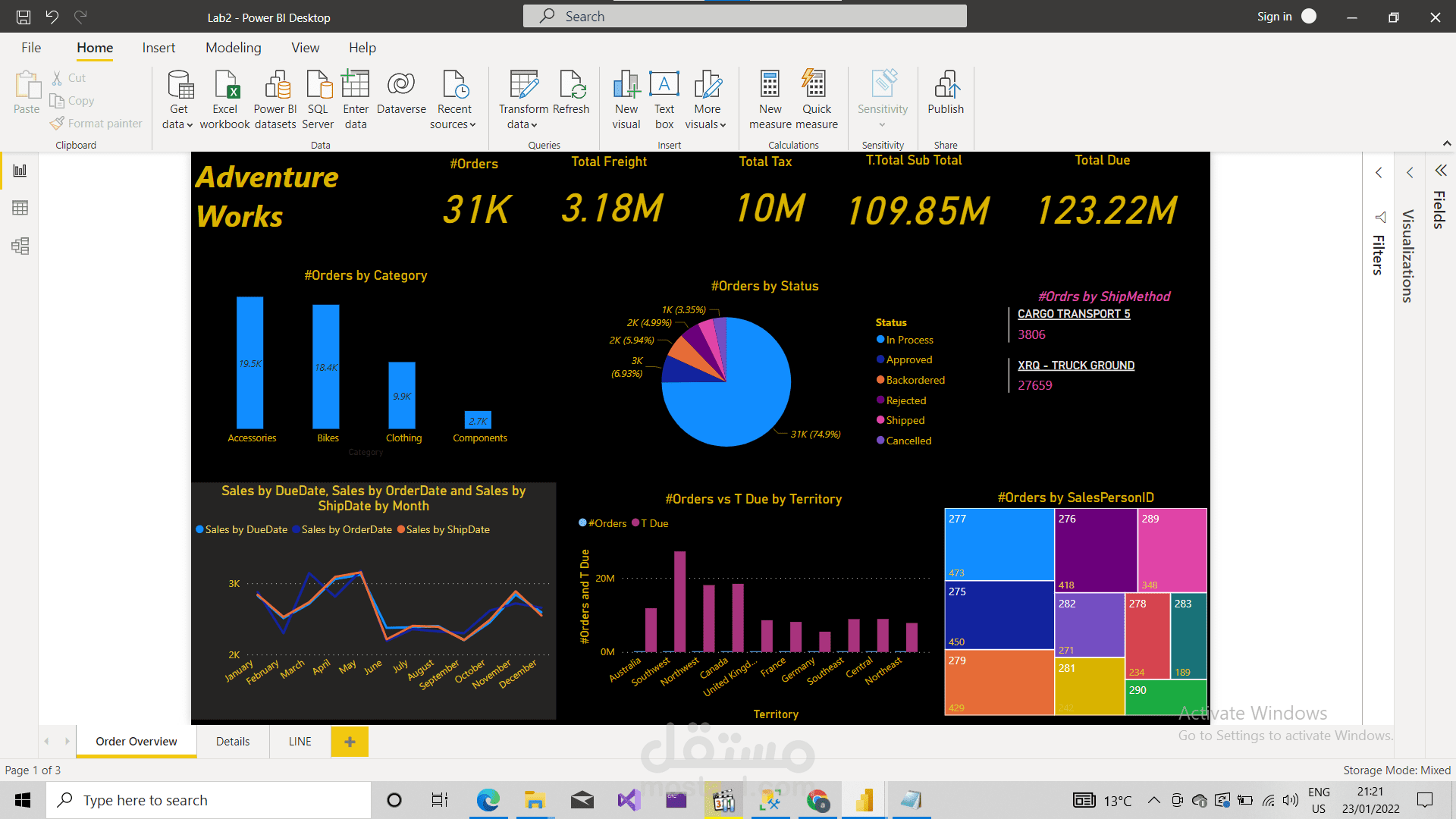Expand the Filters pane chevron
The width and height of the screenshot is (1456, 819).
(x=1379, y=173)
